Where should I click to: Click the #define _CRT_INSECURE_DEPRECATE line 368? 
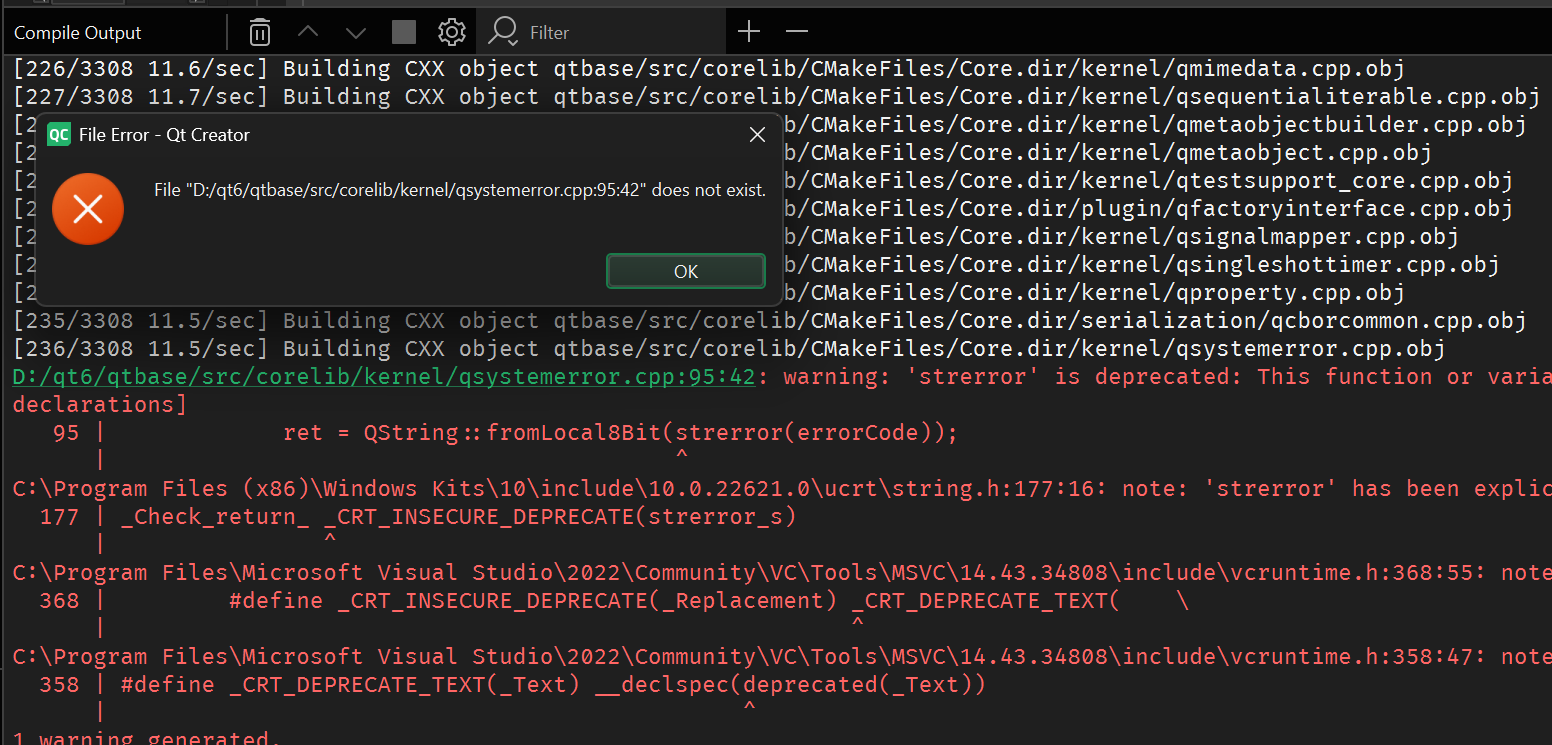point(614,601)
